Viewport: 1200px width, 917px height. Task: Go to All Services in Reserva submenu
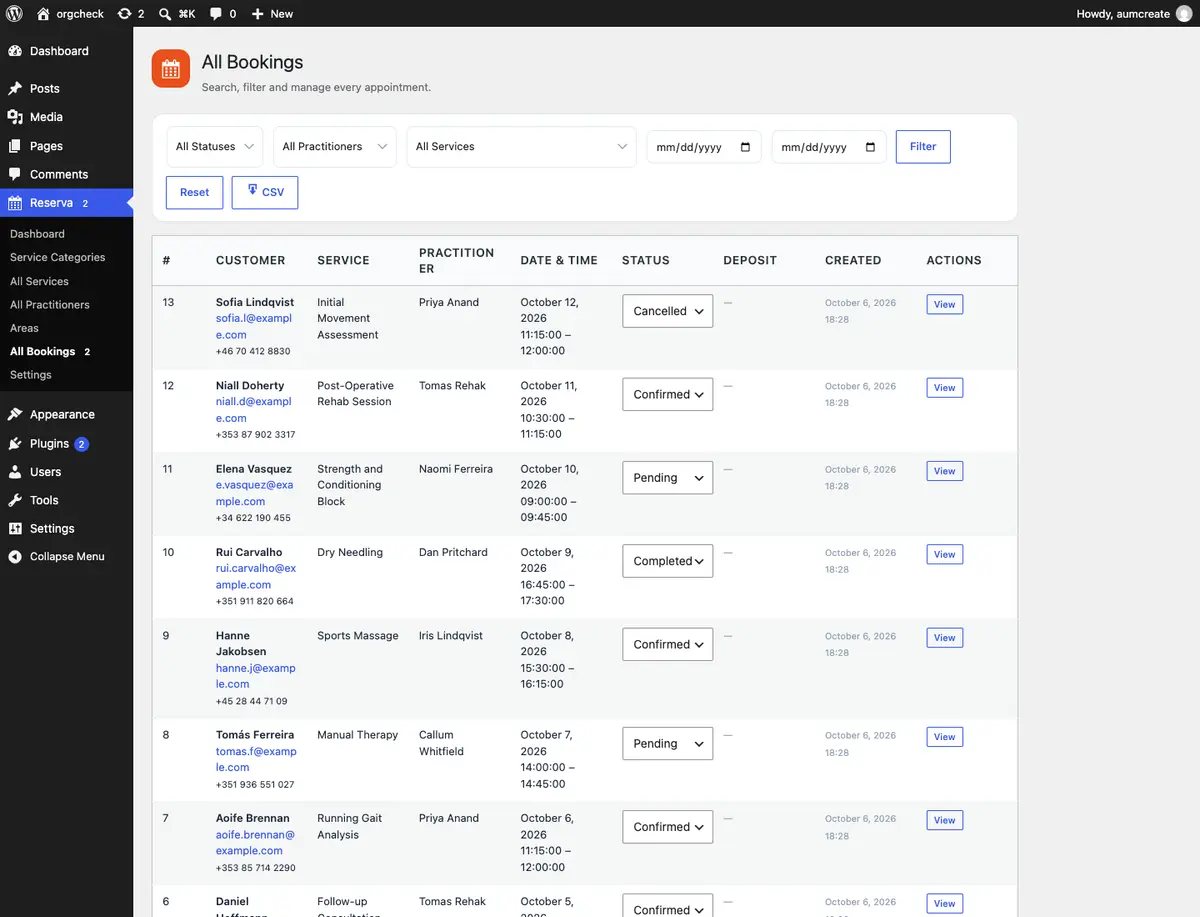[39, 281]
